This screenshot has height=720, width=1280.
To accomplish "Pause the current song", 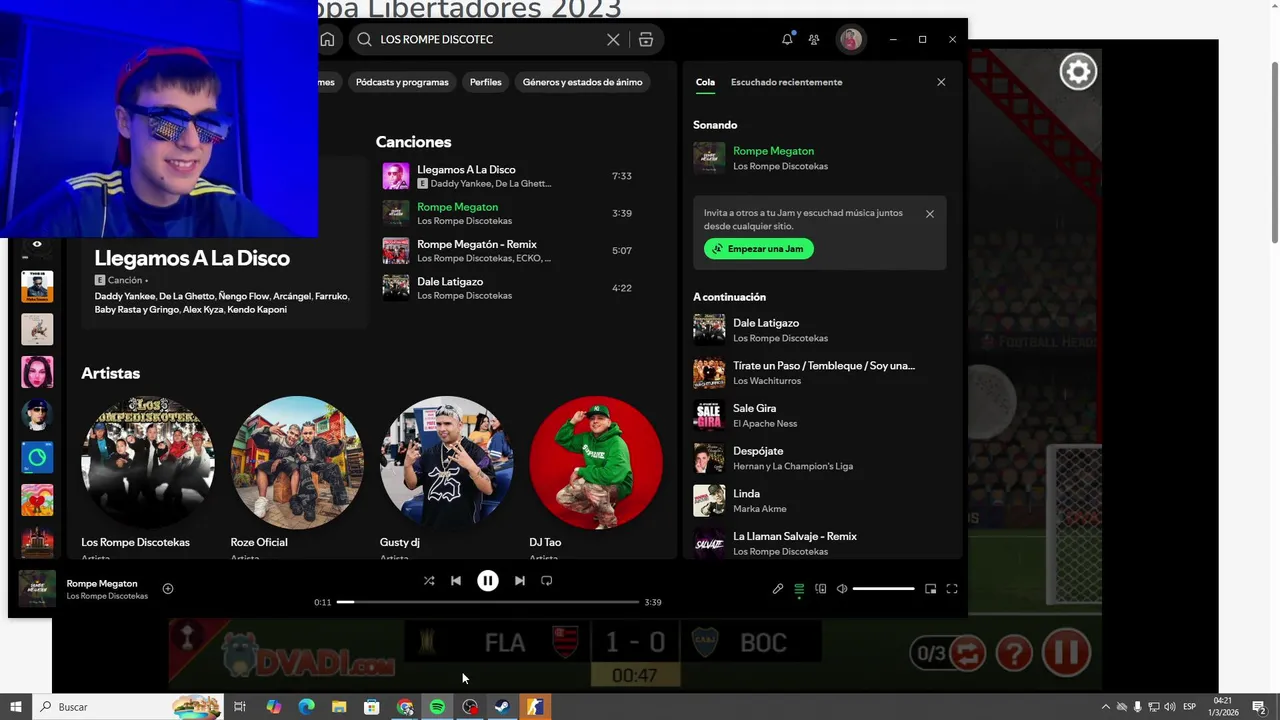I will tap(488, 580).
